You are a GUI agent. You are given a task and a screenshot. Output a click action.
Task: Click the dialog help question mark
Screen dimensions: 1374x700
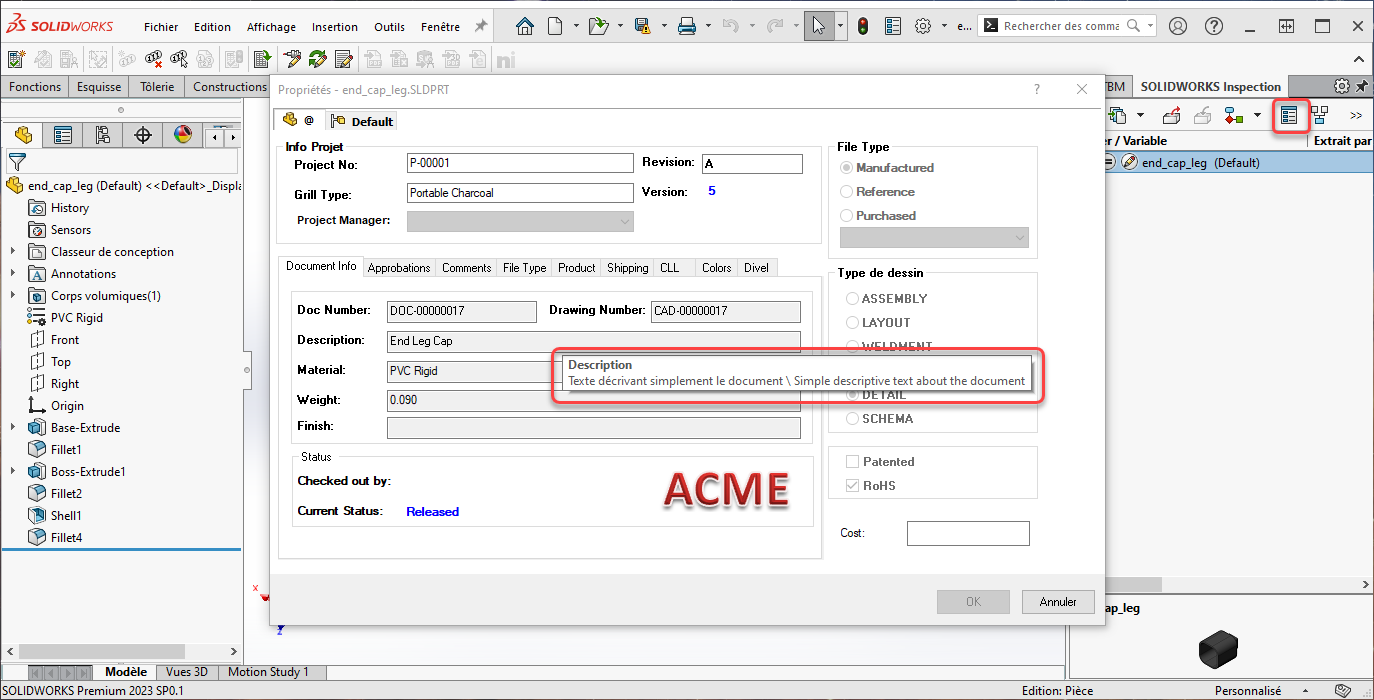[1037, 89]
